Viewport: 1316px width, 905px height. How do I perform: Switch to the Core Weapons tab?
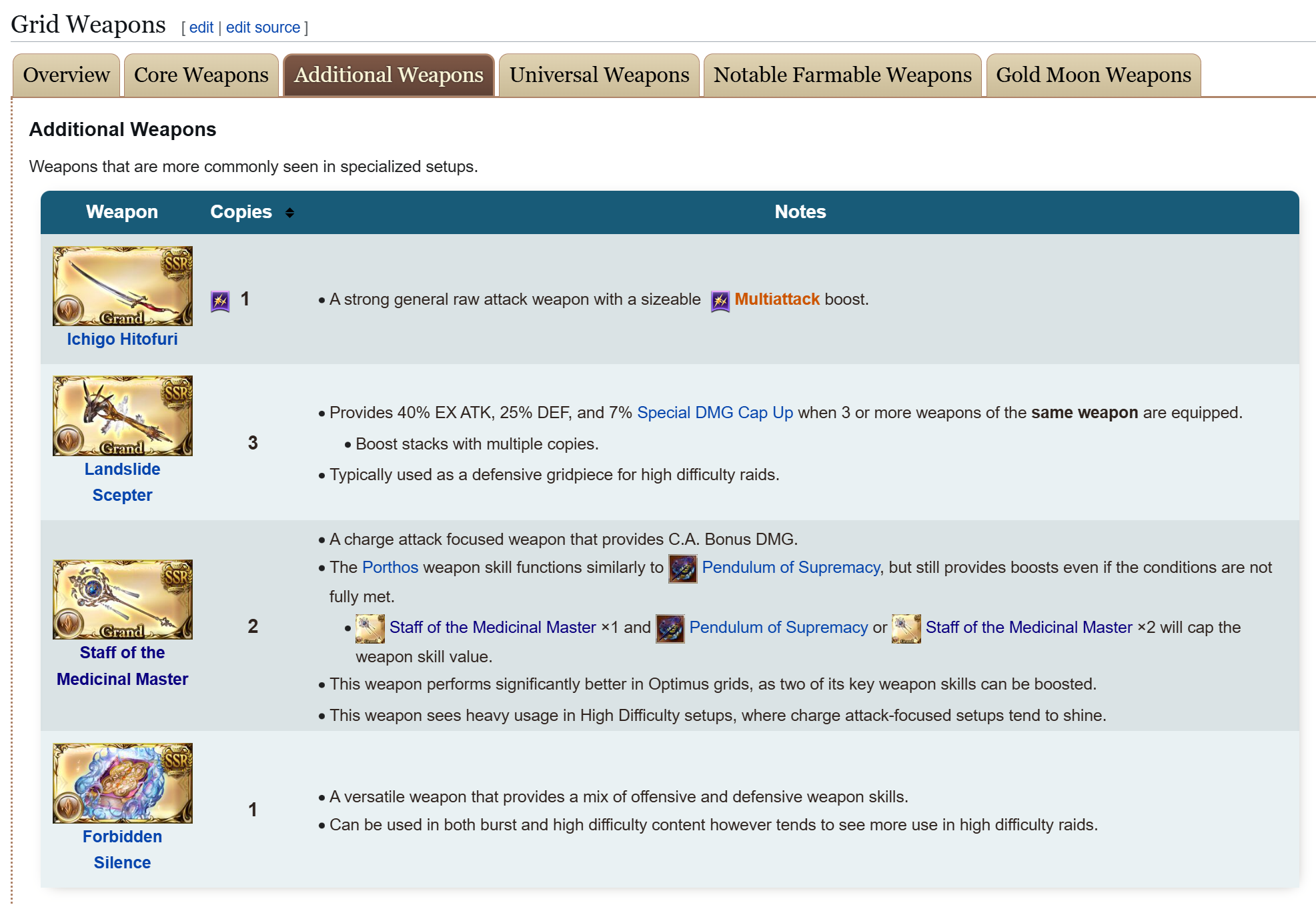click(x=201, y=75)
